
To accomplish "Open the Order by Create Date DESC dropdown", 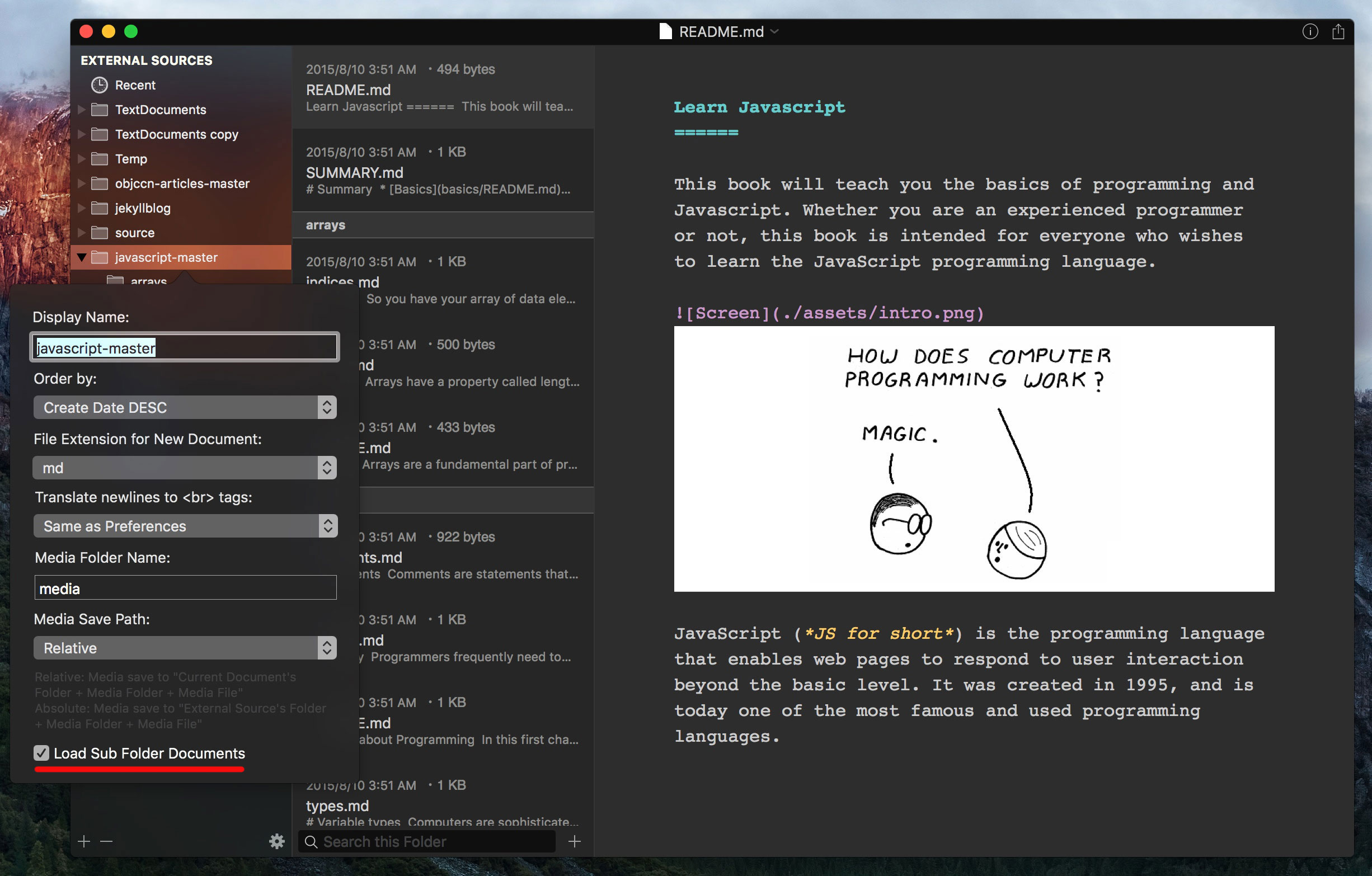I will tap(185, 407).
